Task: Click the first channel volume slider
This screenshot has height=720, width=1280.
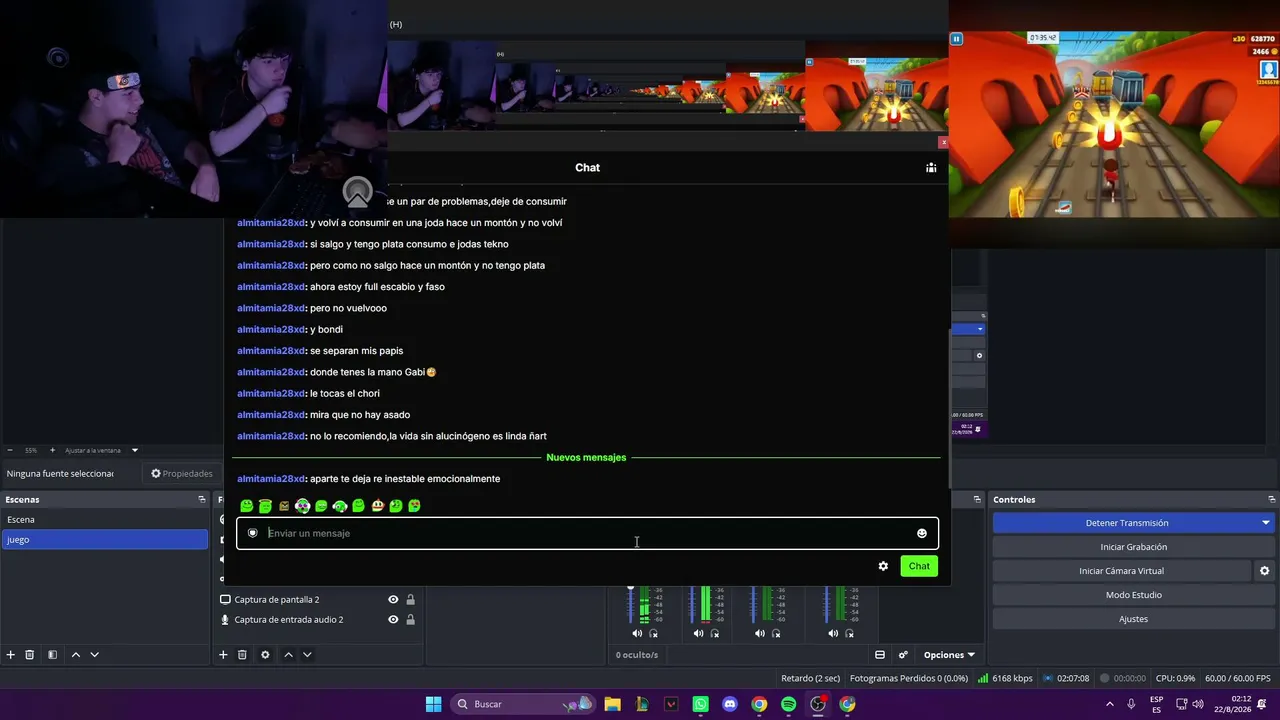Action: coord(630,603)
